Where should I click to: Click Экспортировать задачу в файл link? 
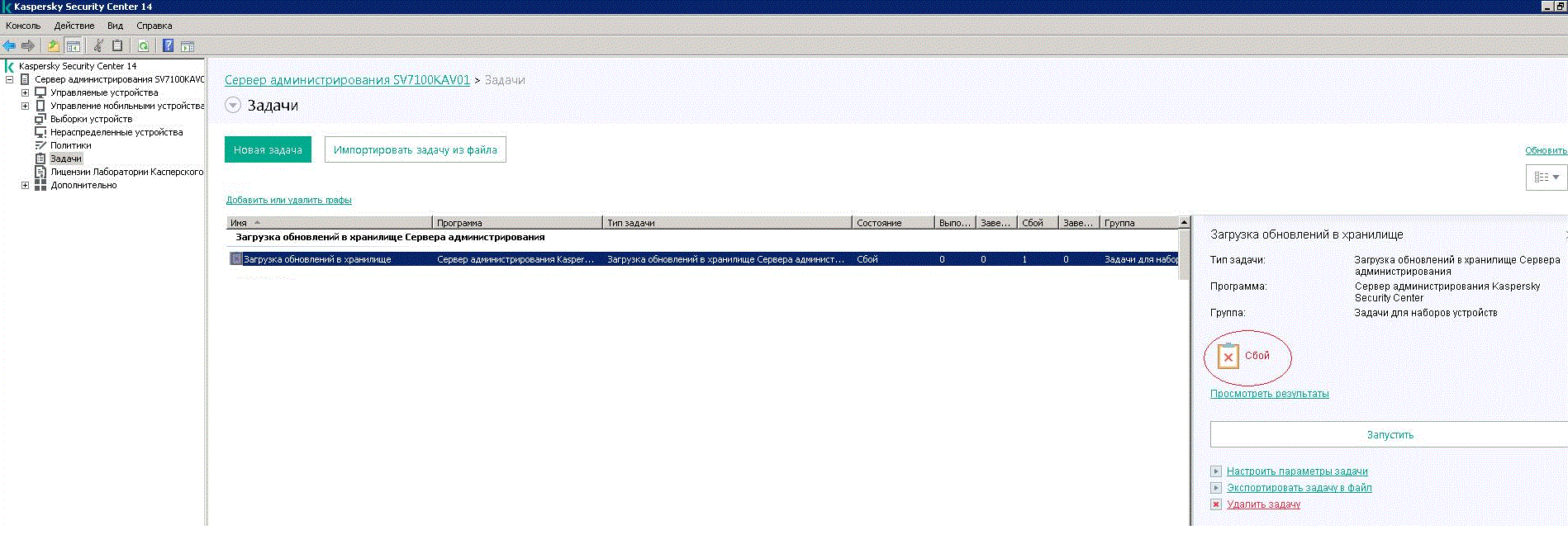click(x=1300, y=488)
